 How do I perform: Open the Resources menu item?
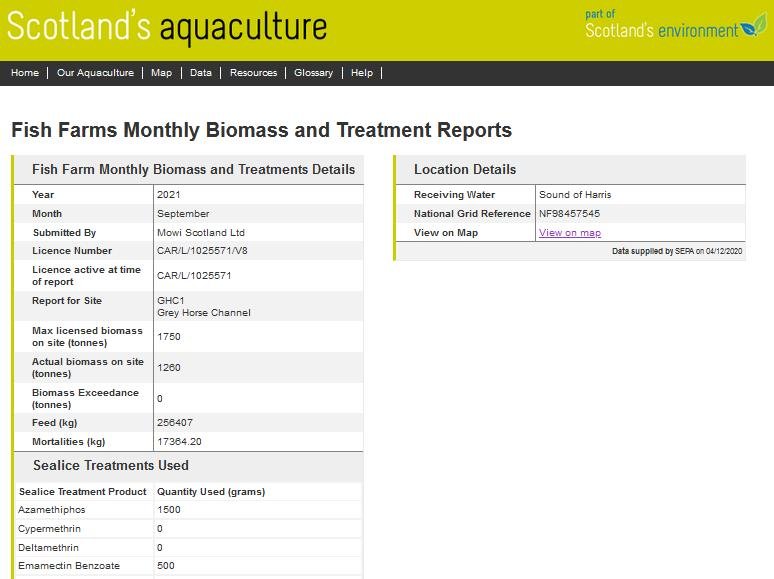tap(253, 73)
